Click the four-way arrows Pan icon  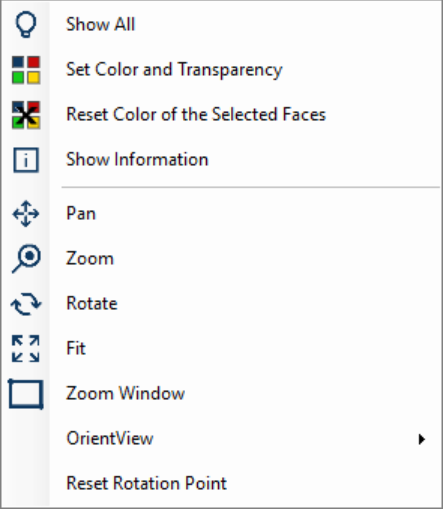coord(26,214)
